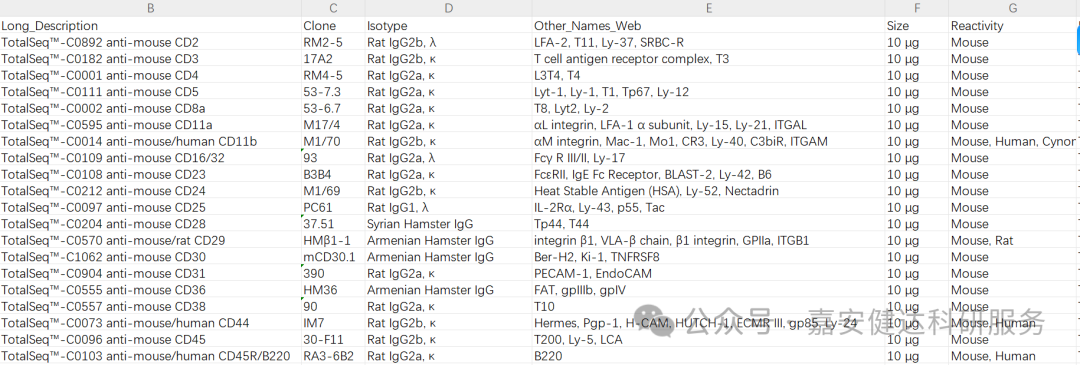Screen dimensions: 1080x365
Task: Select column G header
Action: tap(1012, 8)
